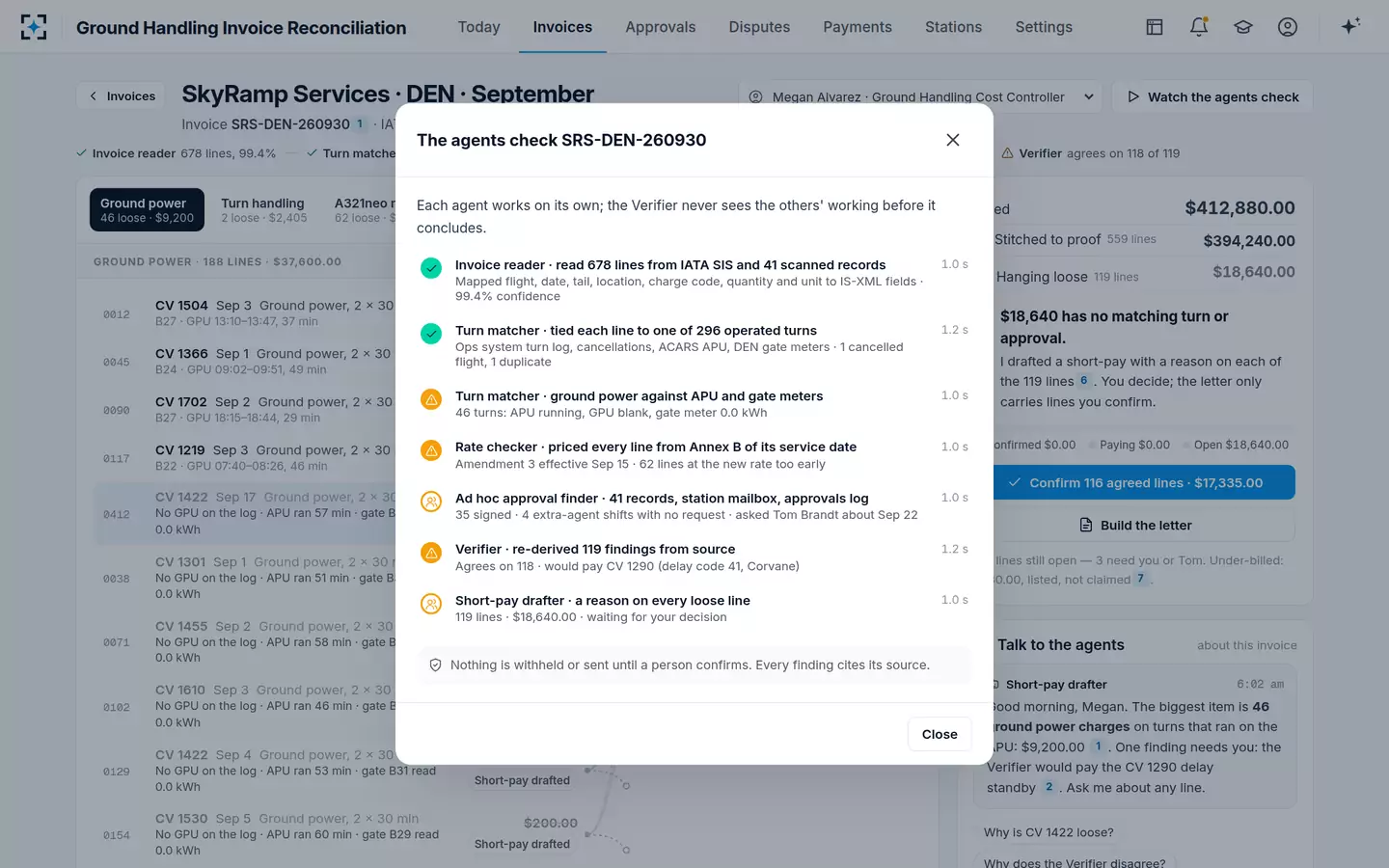This screenshot has height=868, width=1389.
Task: Select invoice line 0071 CV 1455
Action: pos(244,642)
